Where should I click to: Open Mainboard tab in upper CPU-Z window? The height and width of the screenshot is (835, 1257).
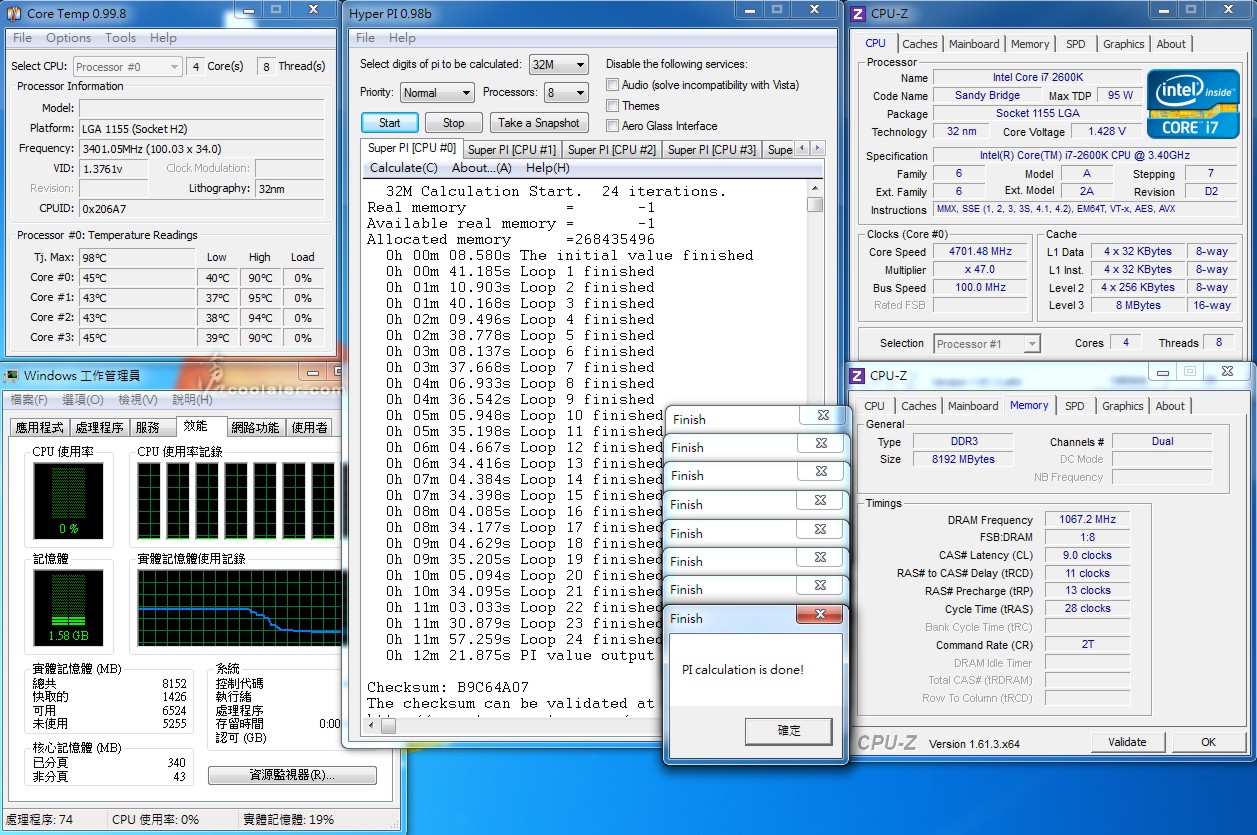click(974, 44)
